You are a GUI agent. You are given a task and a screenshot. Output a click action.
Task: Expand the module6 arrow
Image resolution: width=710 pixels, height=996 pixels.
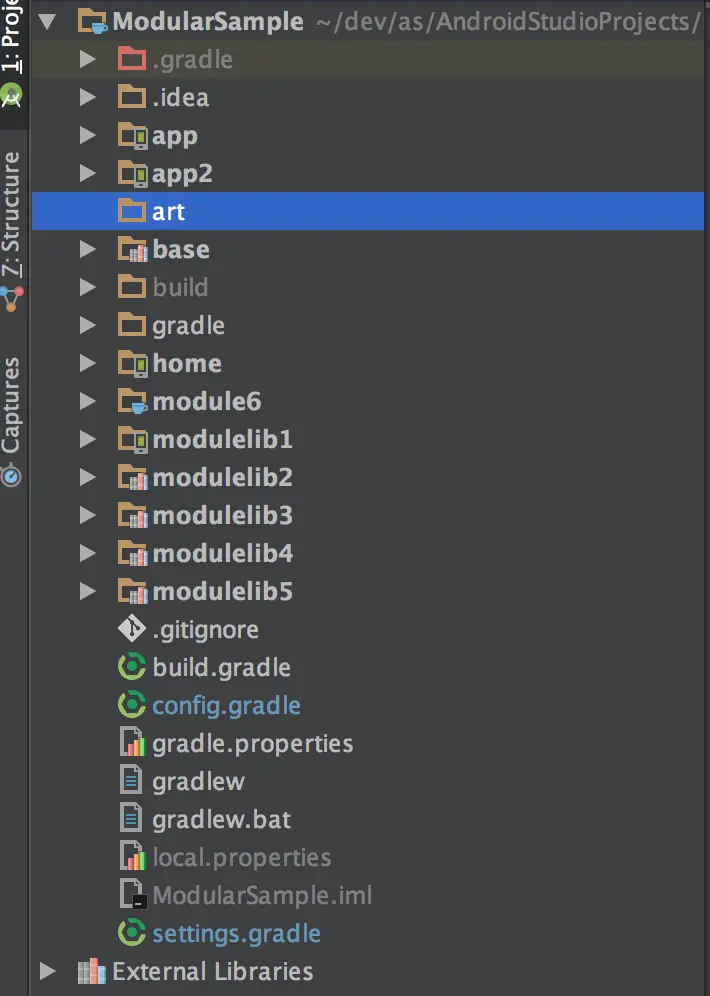point(88,401)
